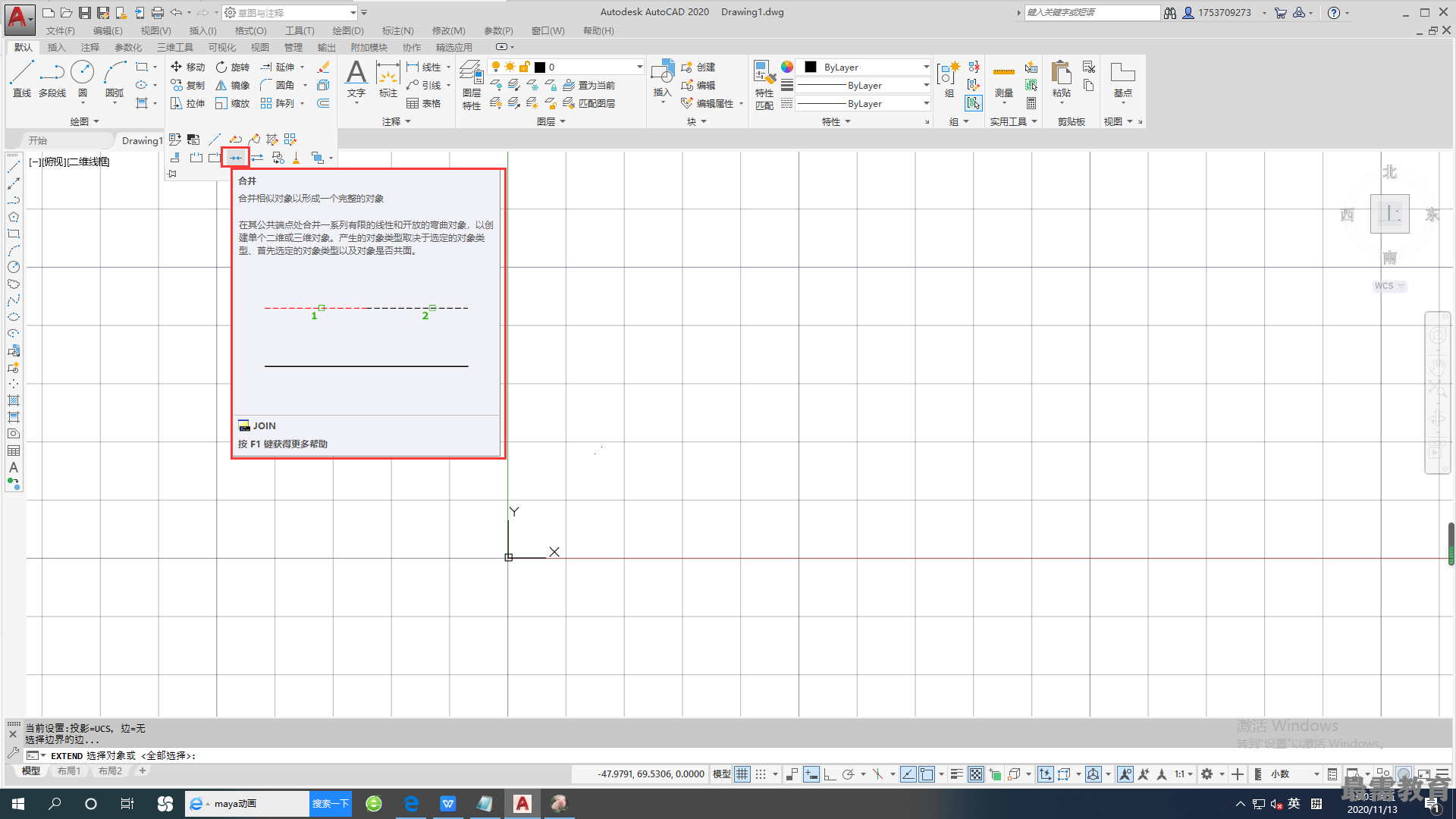Viewport: 1456px width, 819px height.
Task: Click the Save icon in quick access toolbar
Action: 84,13
